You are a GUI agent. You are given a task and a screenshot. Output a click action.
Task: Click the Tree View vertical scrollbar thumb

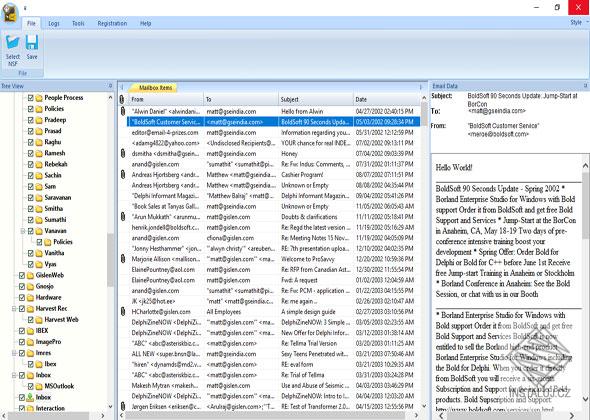pyautogui.click(x=110, y=260)
